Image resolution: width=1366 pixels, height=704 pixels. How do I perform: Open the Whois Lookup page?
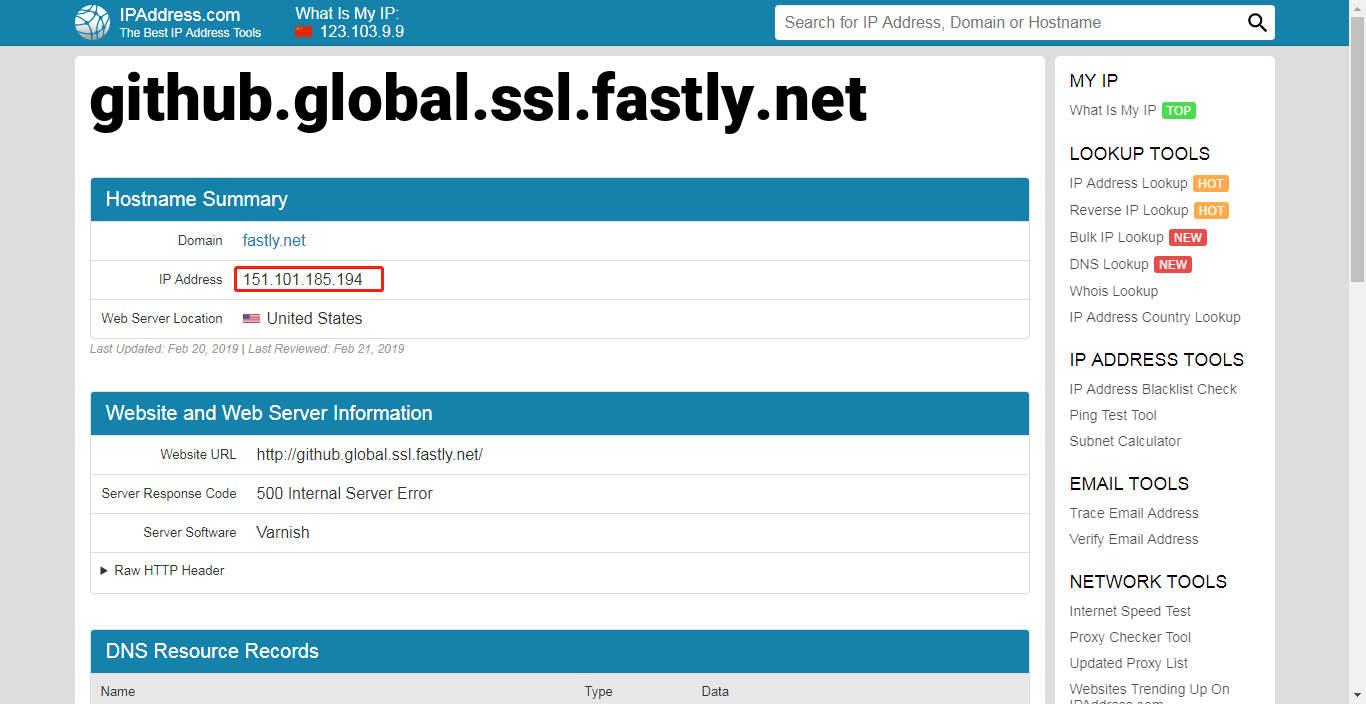(x=1113, y=292)
